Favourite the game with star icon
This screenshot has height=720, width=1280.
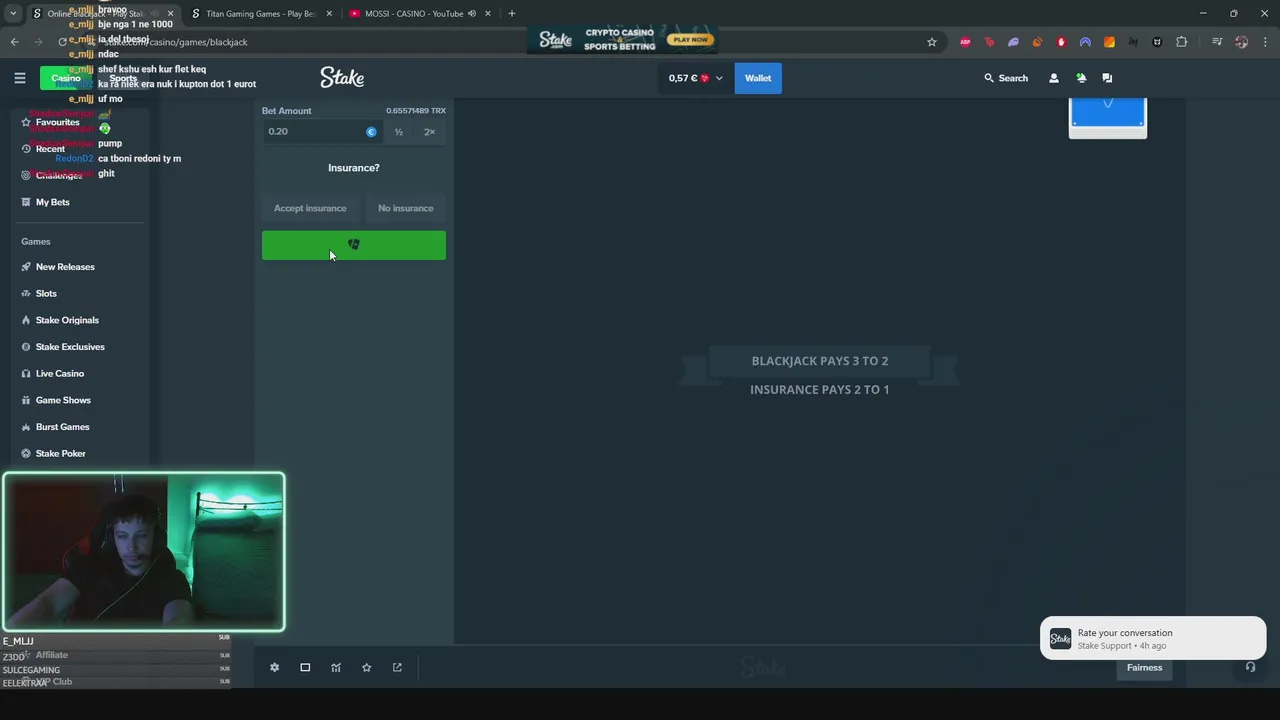pyautogui.click(x=367, y=667)
